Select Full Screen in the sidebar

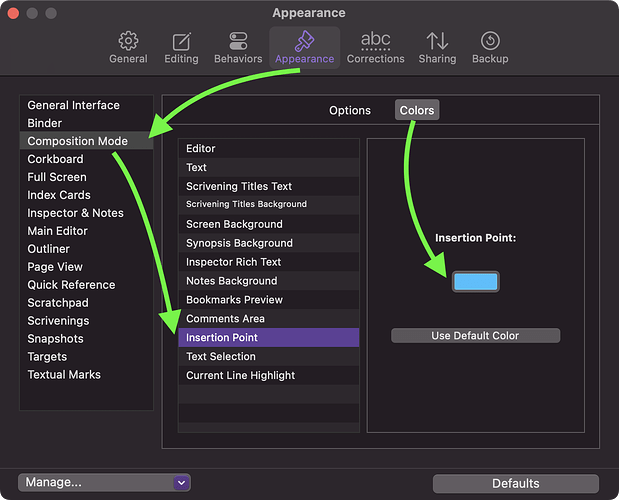pos(86,177)
